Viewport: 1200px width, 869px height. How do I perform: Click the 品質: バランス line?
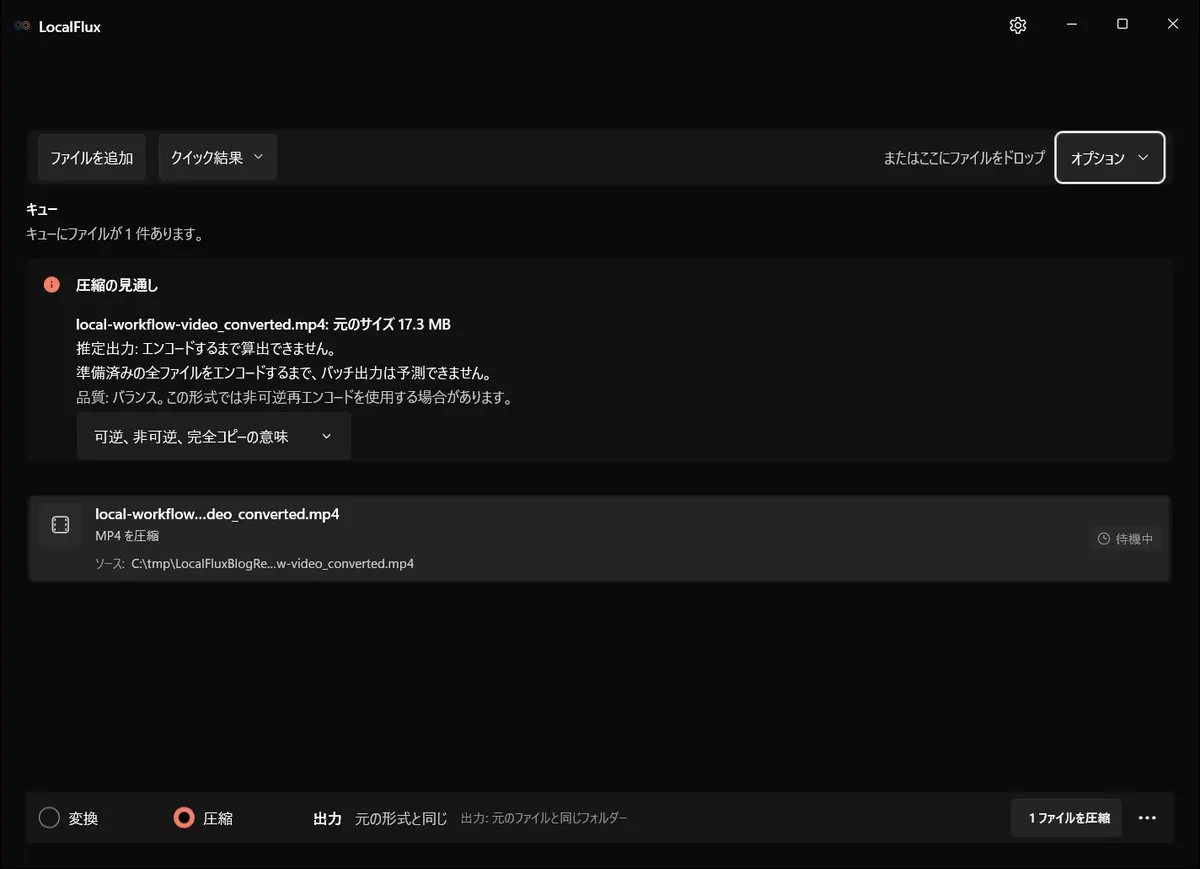point(294,398)
